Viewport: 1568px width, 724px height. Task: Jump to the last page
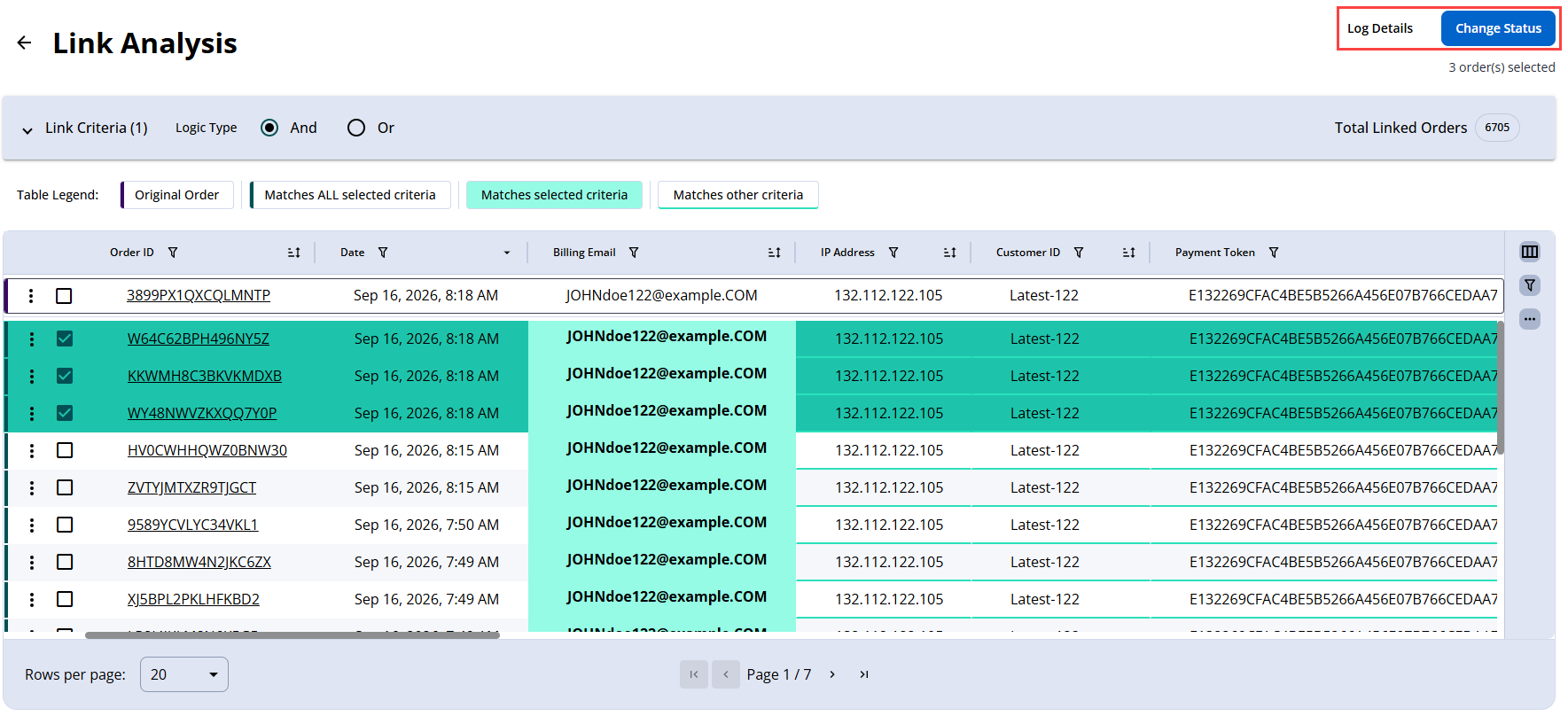[x=864, y=674]
